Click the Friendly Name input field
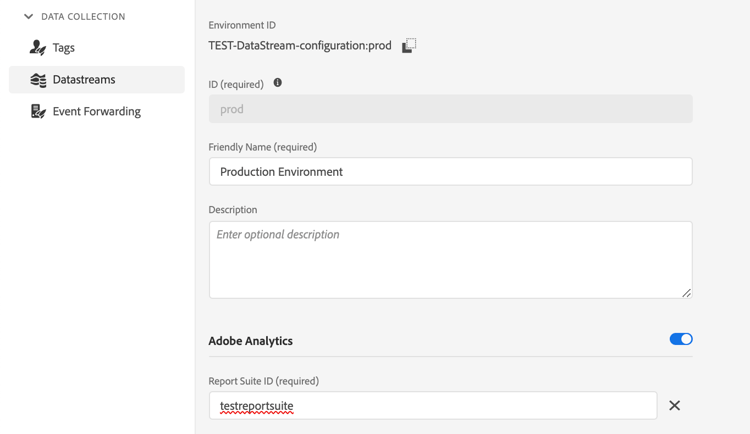This screenshot has height=434, width=750. coord(450,171)
